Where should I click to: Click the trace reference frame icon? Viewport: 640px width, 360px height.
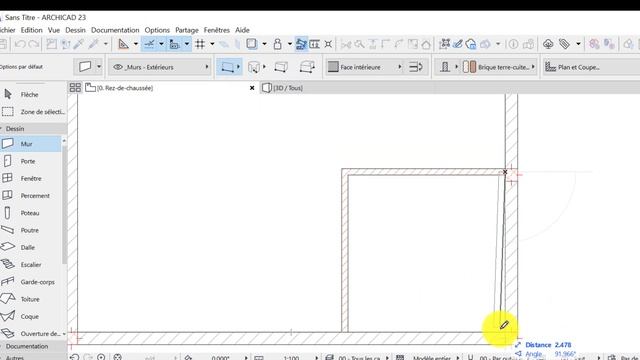pos(252,44)
